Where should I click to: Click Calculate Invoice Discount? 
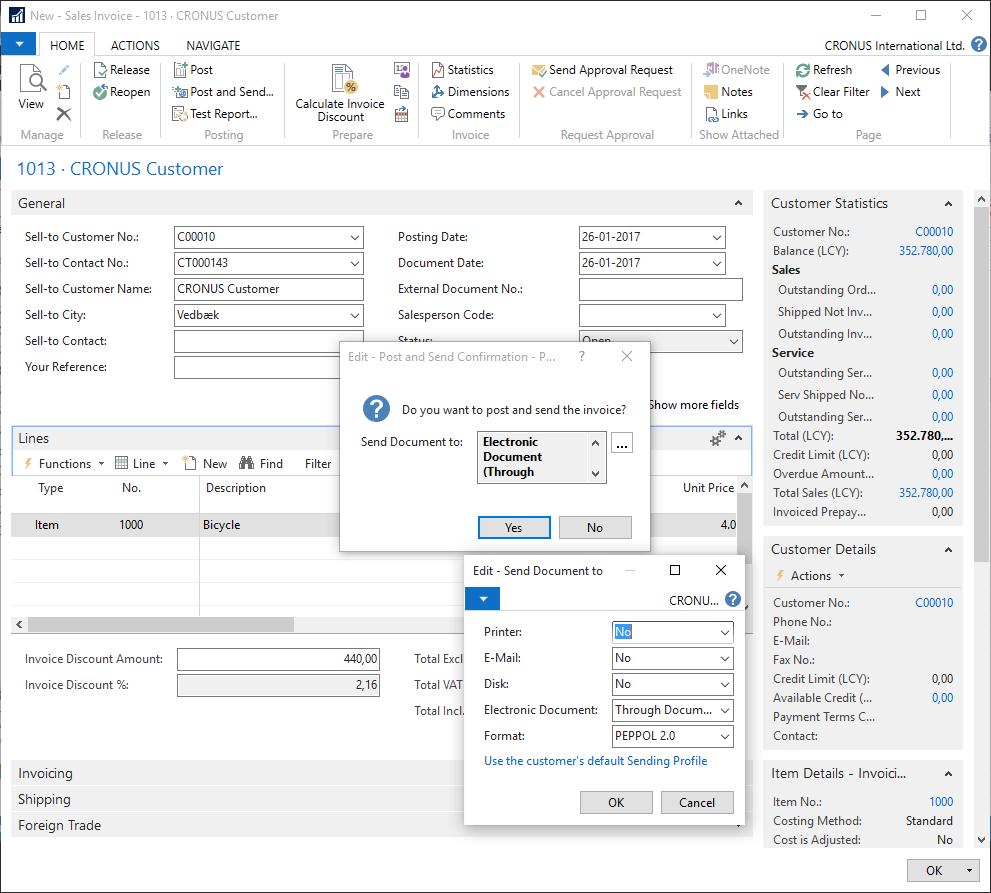click(340, 94)
